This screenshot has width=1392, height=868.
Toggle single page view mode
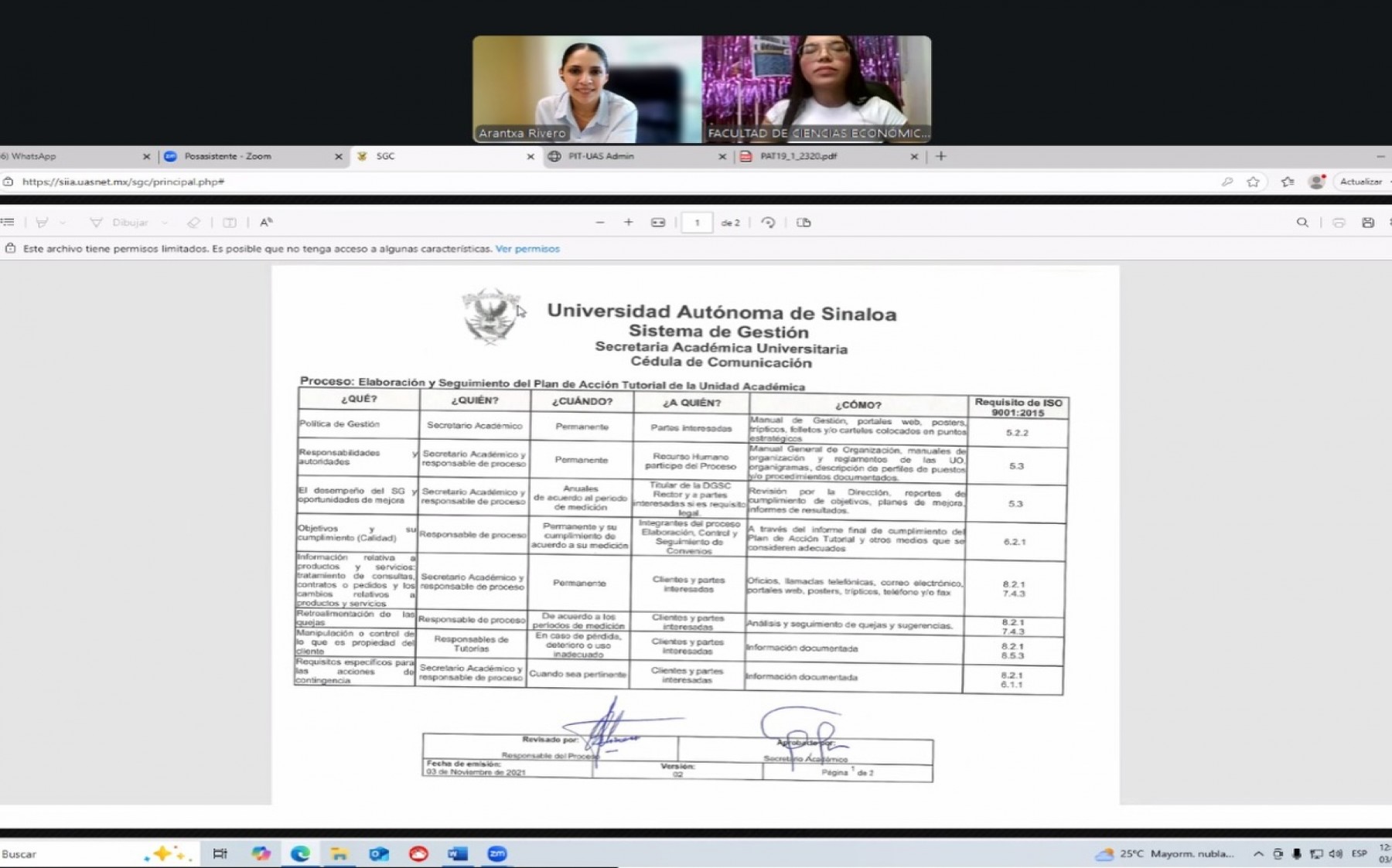pos(804,223)
